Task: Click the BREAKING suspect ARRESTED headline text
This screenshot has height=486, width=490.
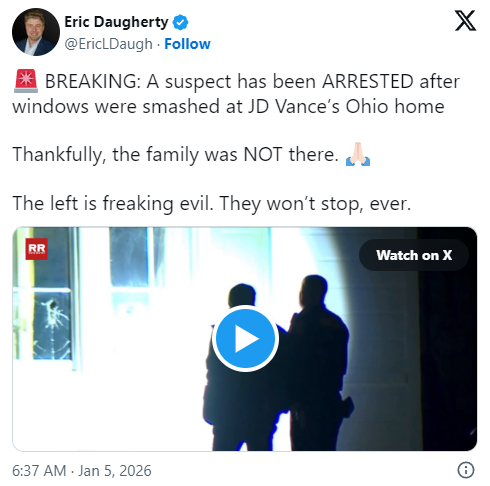Action: point(252,82)
